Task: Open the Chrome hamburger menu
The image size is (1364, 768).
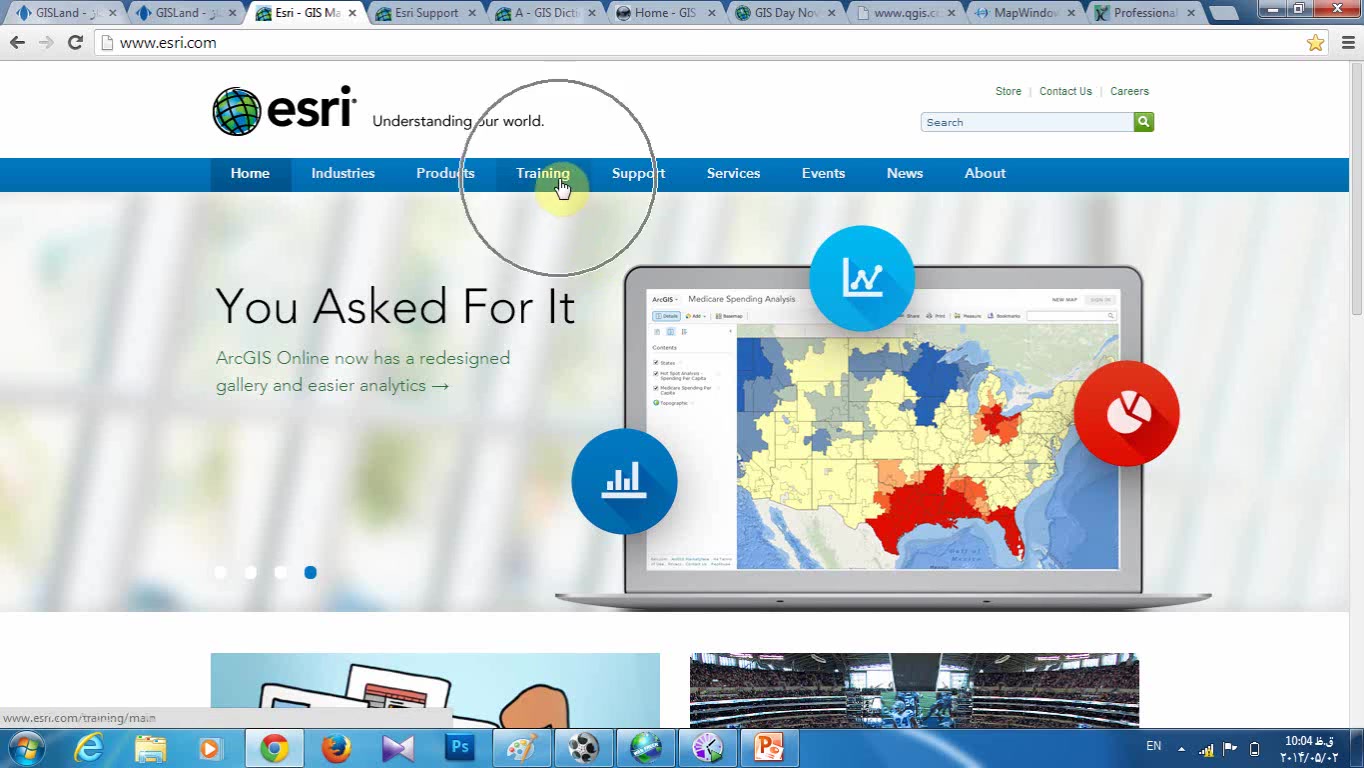Action: click(x=1347, y=42)
